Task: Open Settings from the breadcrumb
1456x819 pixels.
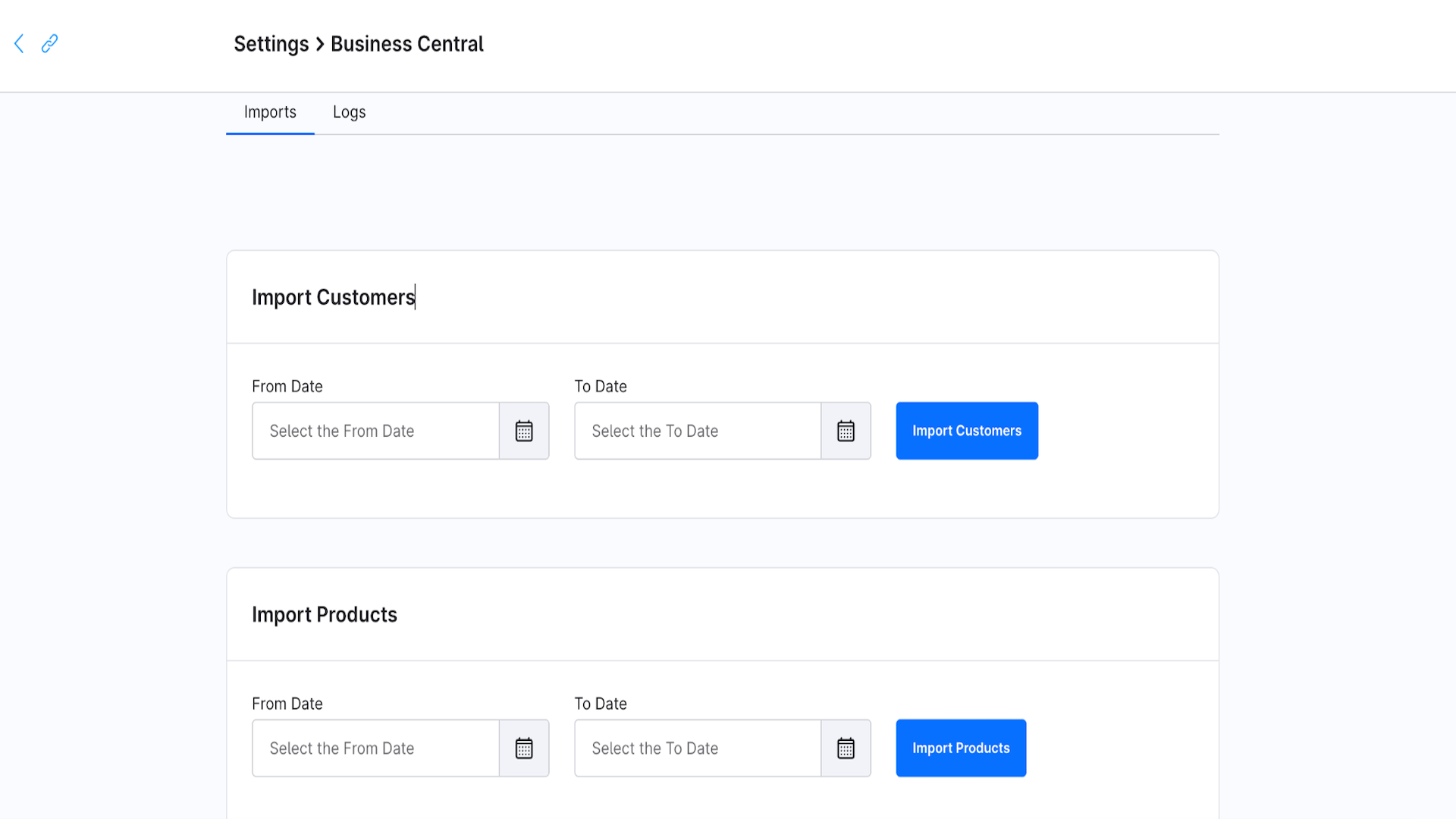Action: 271,44
